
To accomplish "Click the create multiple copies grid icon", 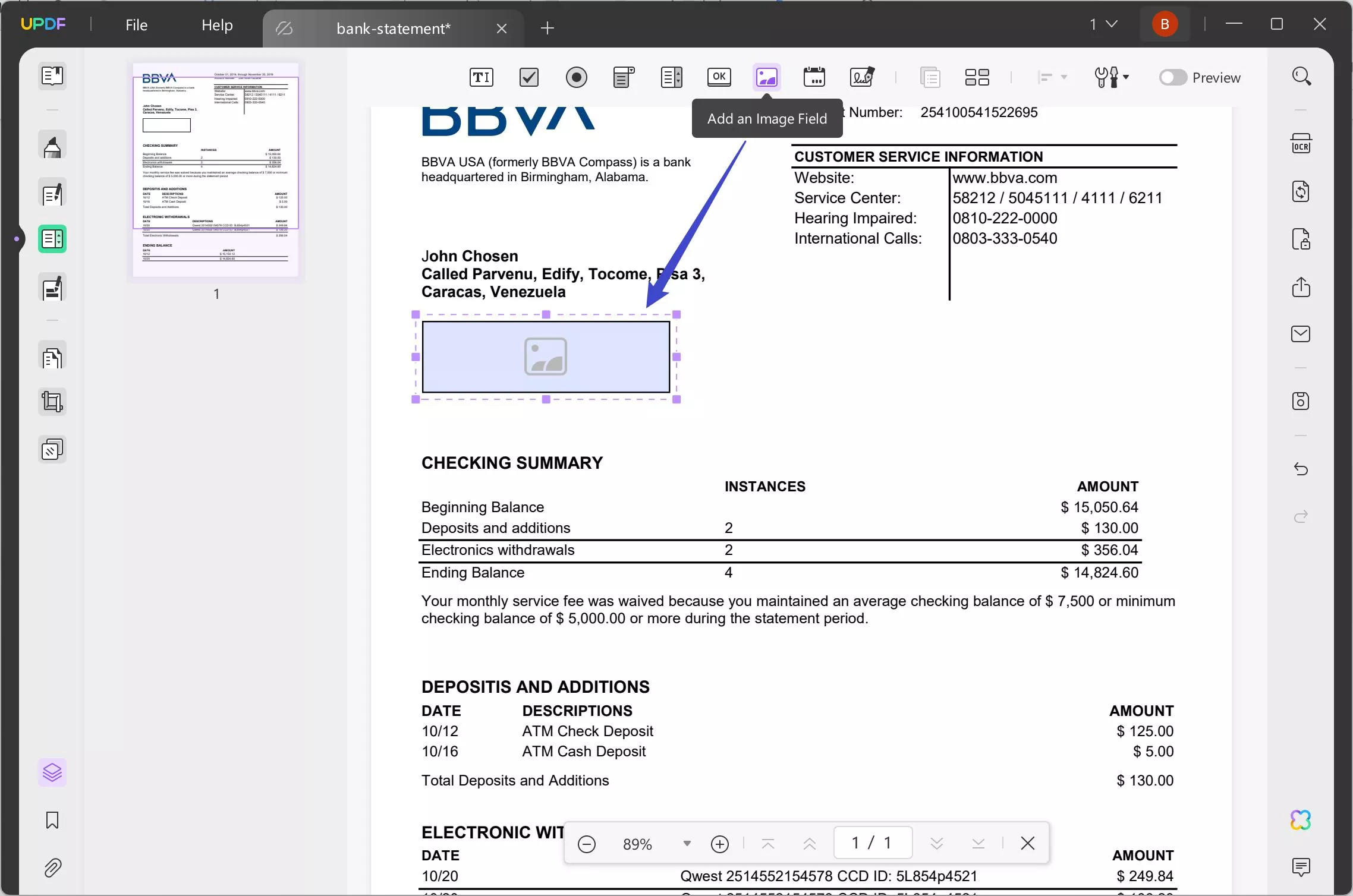I will click(977, 77).
